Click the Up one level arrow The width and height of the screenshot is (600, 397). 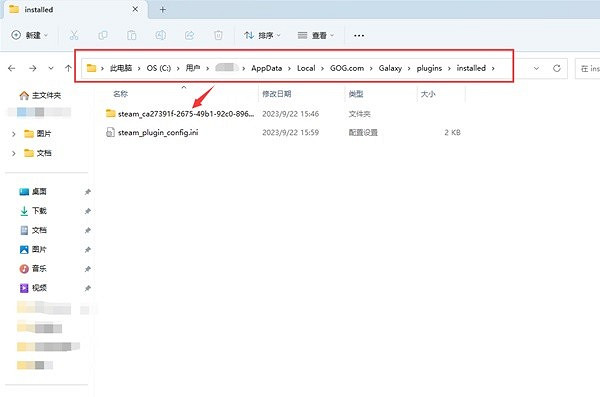[68, 68]
